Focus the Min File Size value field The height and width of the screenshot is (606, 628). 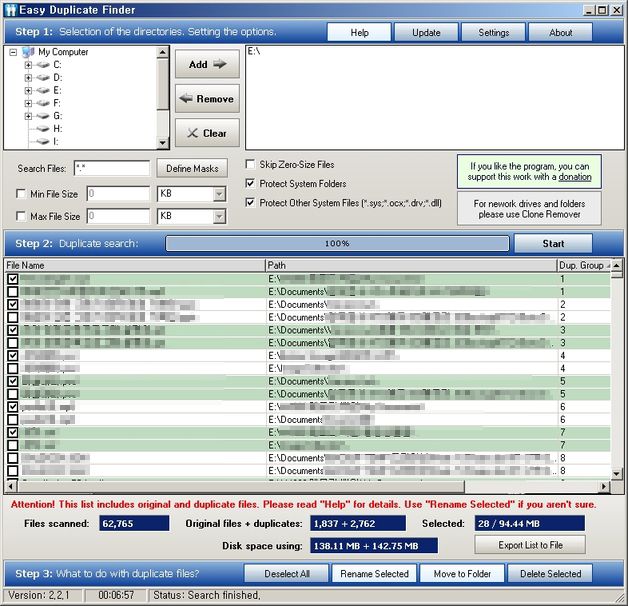(x=118, y=194)
